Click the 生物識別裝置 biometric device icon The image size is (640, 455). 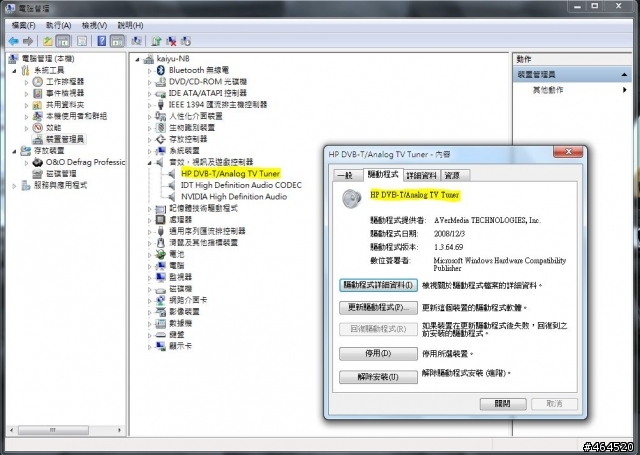tap(161, 128)
